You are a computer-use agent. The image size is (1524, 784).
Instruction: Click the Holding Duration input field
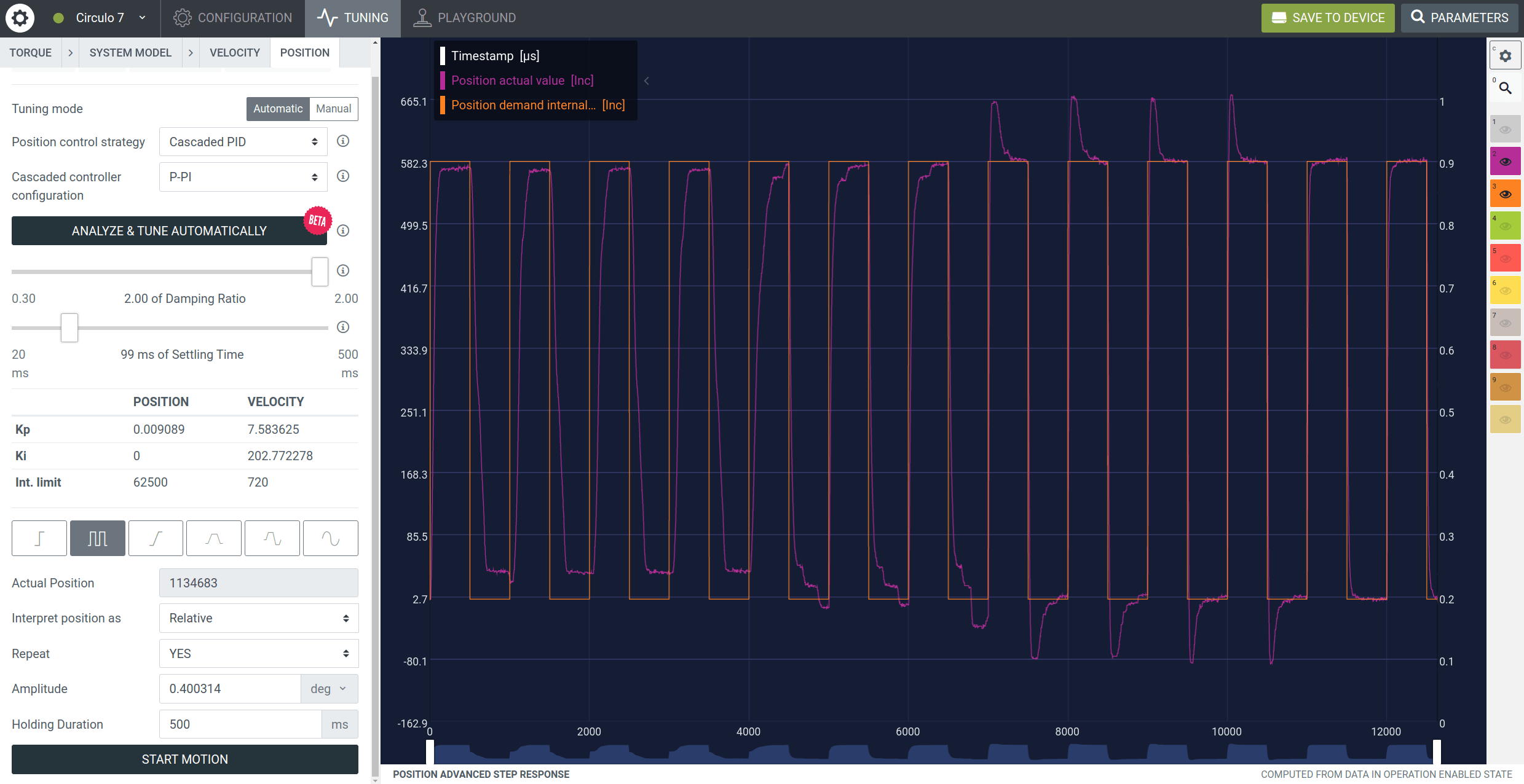[x=240, y=724]
